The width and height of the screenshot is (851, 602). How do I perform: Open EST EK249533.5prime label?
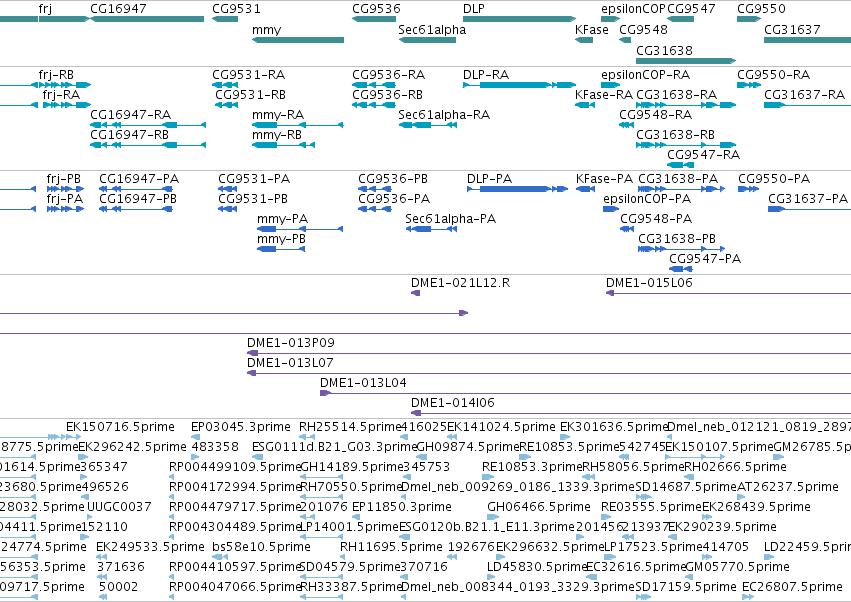[x=150, y=547]
